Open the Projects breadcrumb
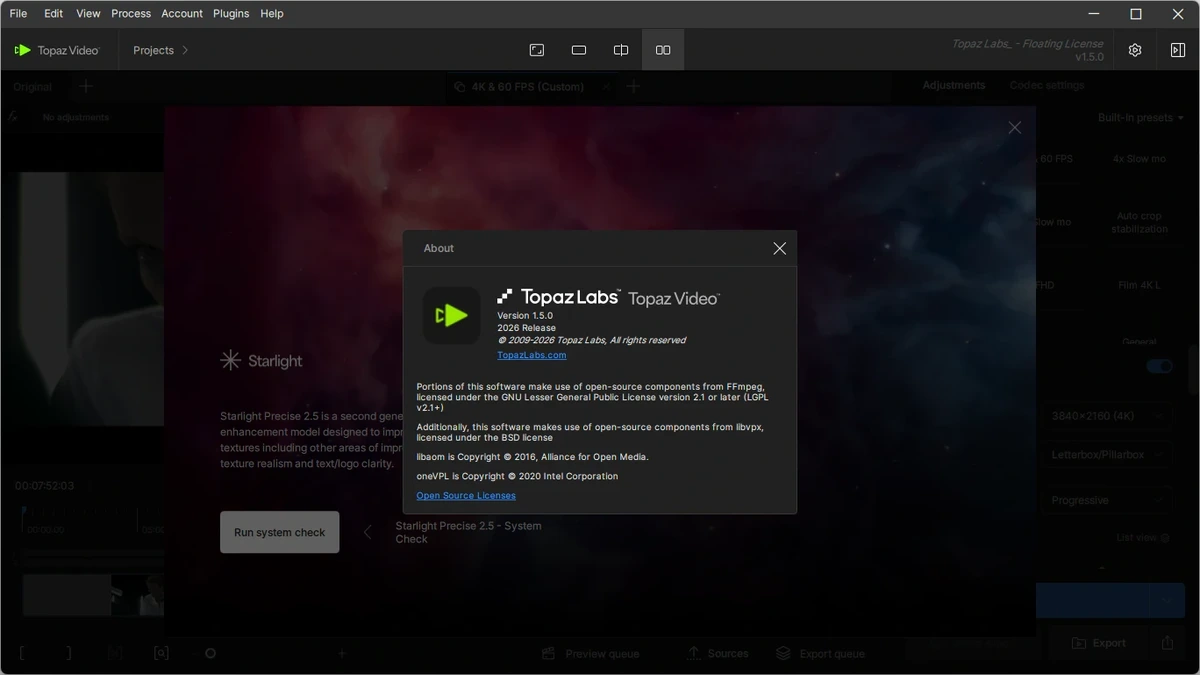1200x675 pixels. click(x=153, y=50)
